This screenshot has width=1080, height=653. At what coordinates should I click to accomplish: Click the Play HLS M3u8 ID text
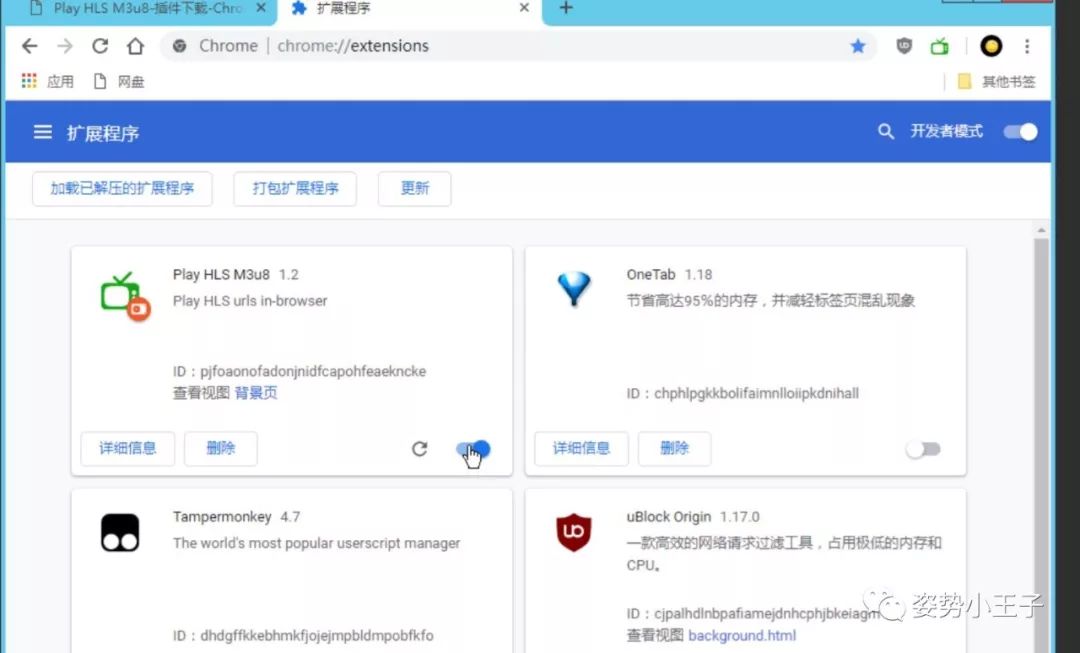299,371
